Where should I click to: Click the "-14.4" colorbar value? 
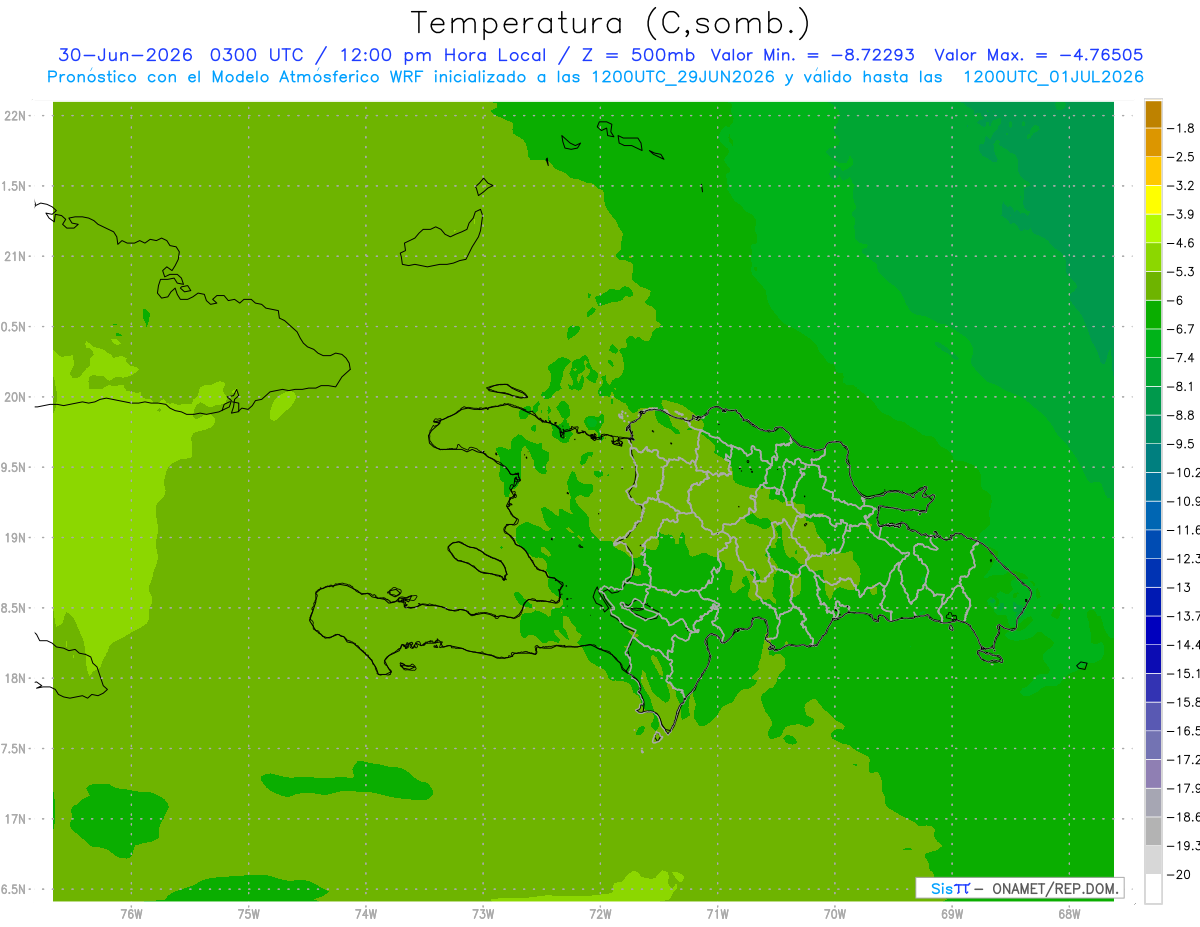point(1183,644)
